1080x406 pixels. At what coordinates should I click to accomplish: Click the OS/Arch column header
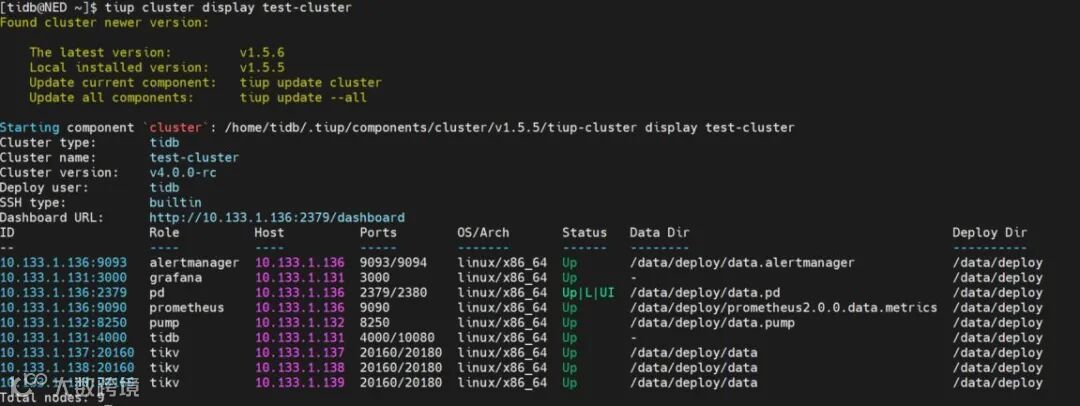(484, 233)
